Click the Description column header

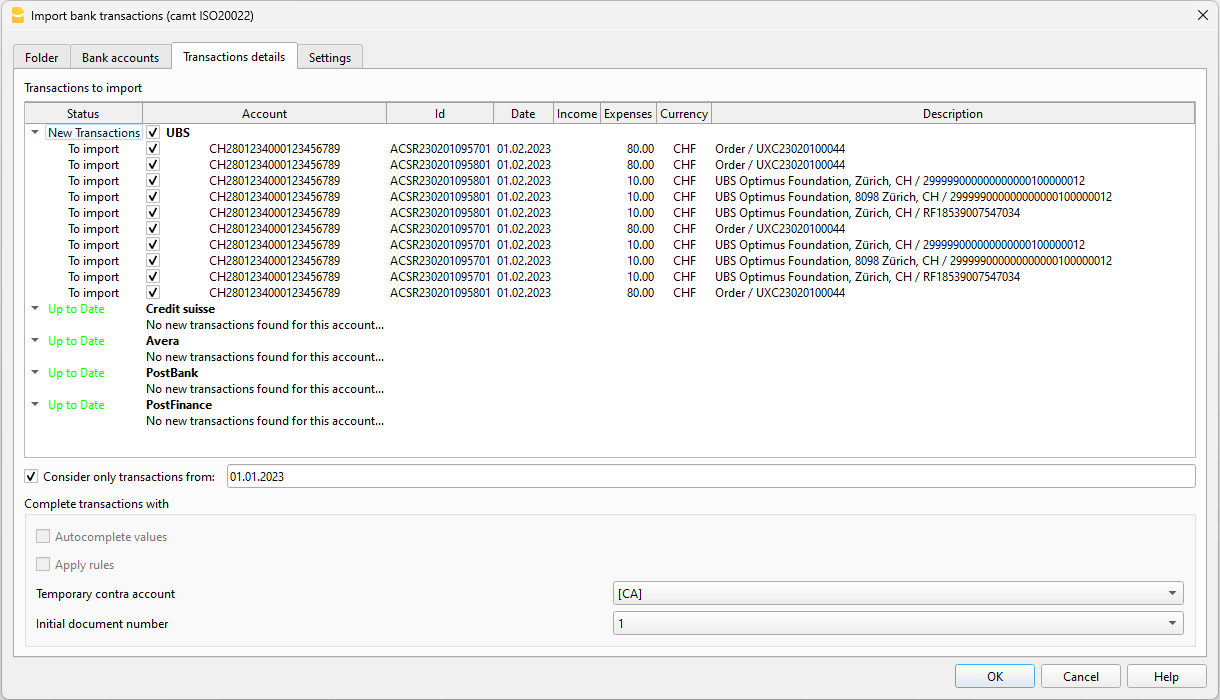pos(952,113)
